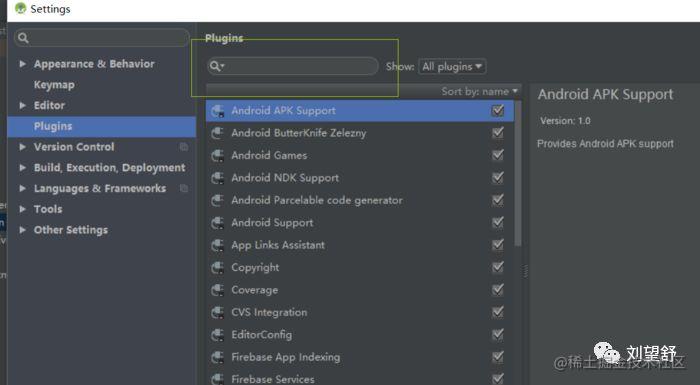Select the CVS Integration plugin row
Viewport: 700px width, 385px height.
(x=360, y=312)
